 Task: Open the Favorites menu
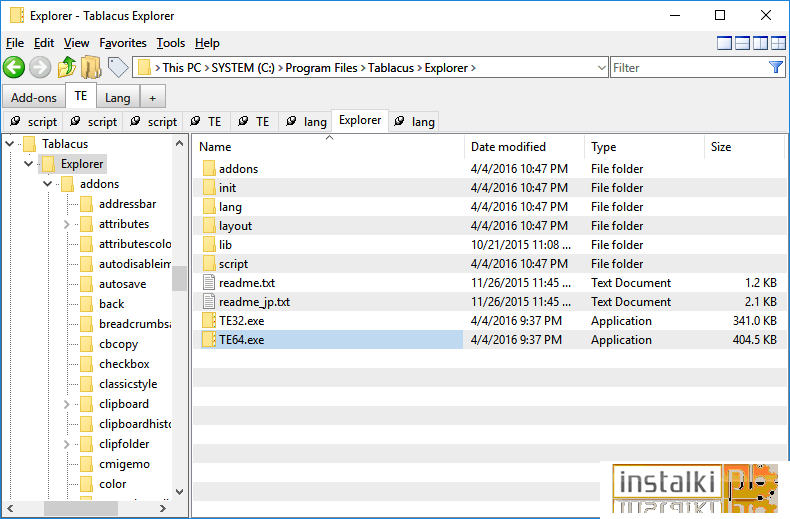pyautogui.click(x=122, y=43)
